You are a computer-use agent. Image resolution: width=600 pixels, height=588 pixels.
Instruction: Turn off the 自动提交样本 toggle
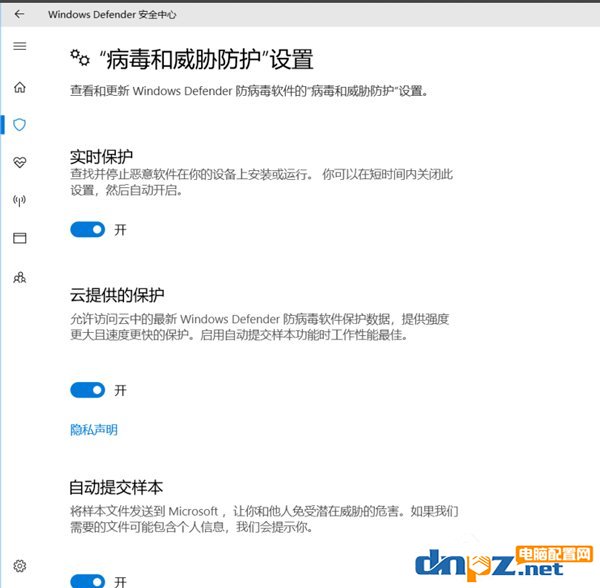tap(88, 581)
